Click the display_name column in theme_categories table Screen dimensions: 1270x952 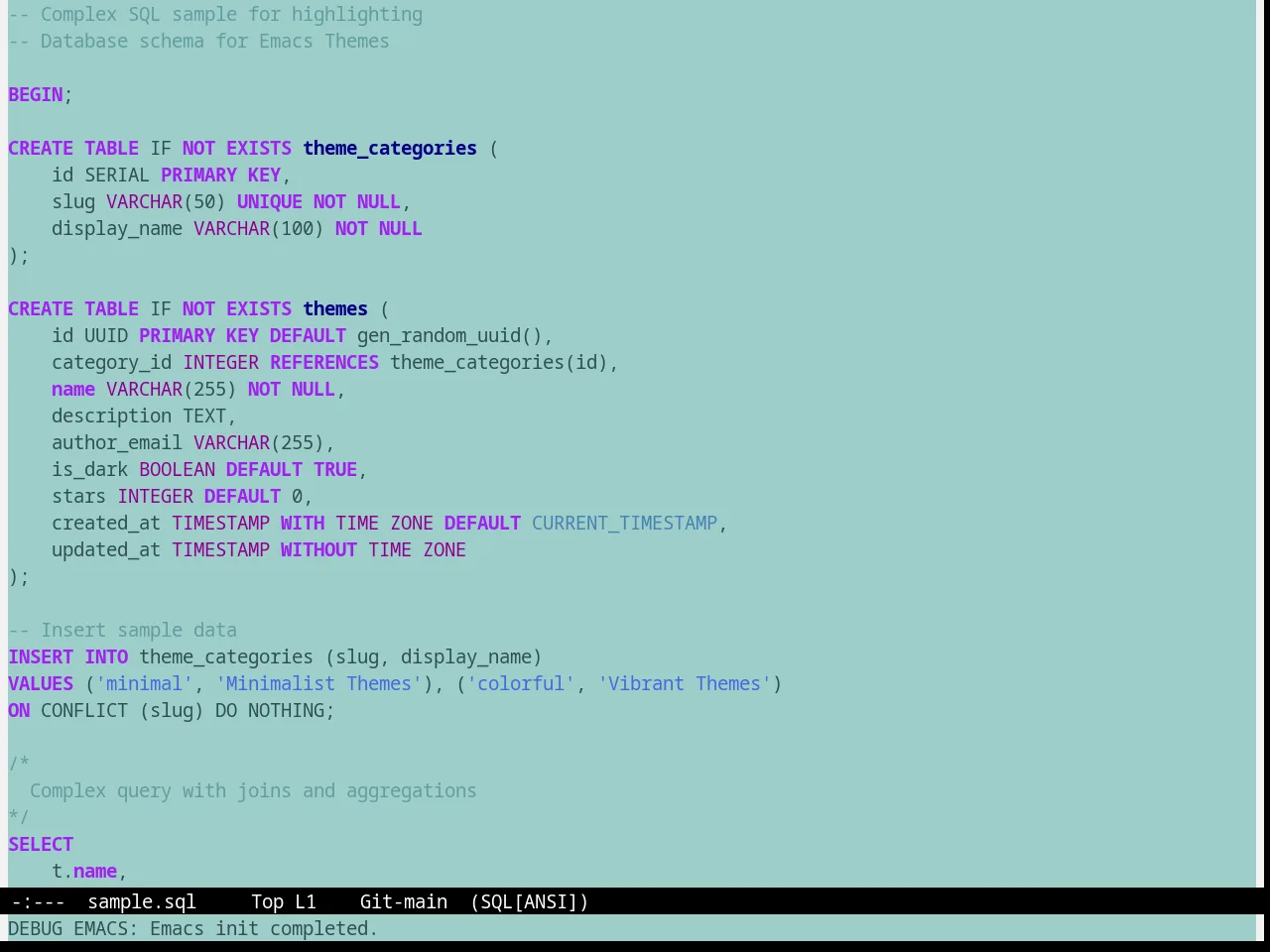click(x=117, y=228)
